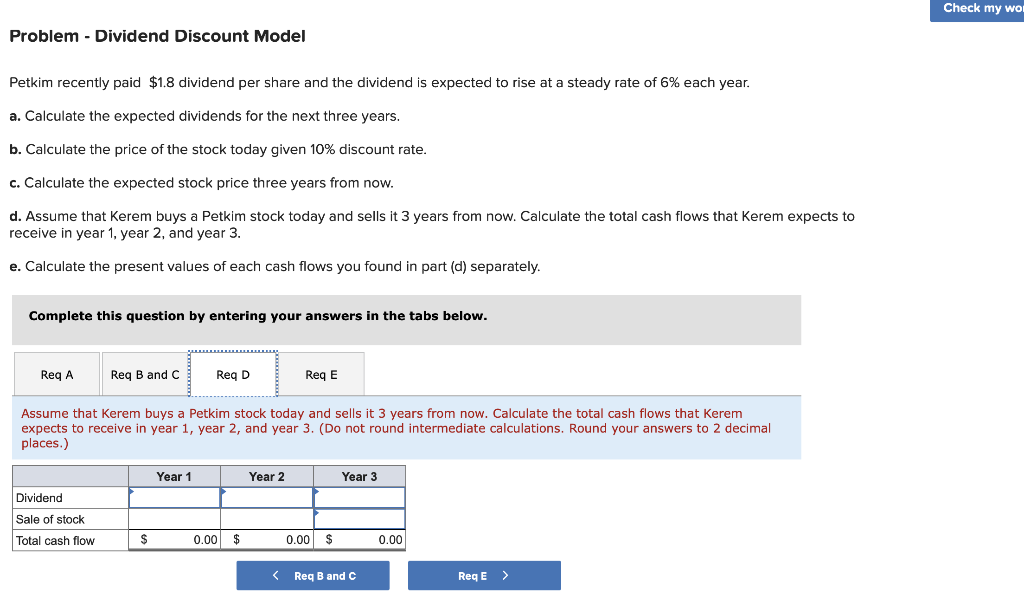Select the Req D tab
Viewport: 1024px width, 608px height.
(x=233, y=373)
